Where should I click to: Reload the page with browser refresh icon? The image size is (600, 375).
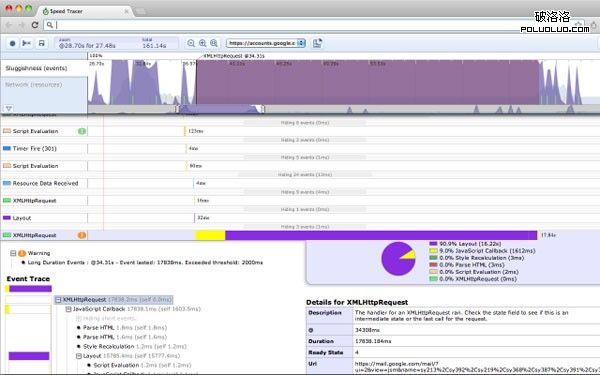pyautogui.click(x=35, y=25)
